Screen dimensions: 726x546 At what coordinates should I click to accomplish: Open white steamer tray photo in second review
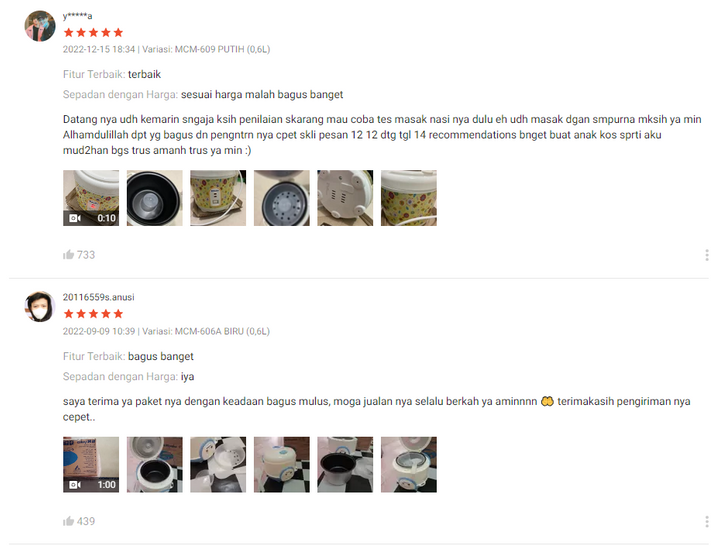click(218, 464)
